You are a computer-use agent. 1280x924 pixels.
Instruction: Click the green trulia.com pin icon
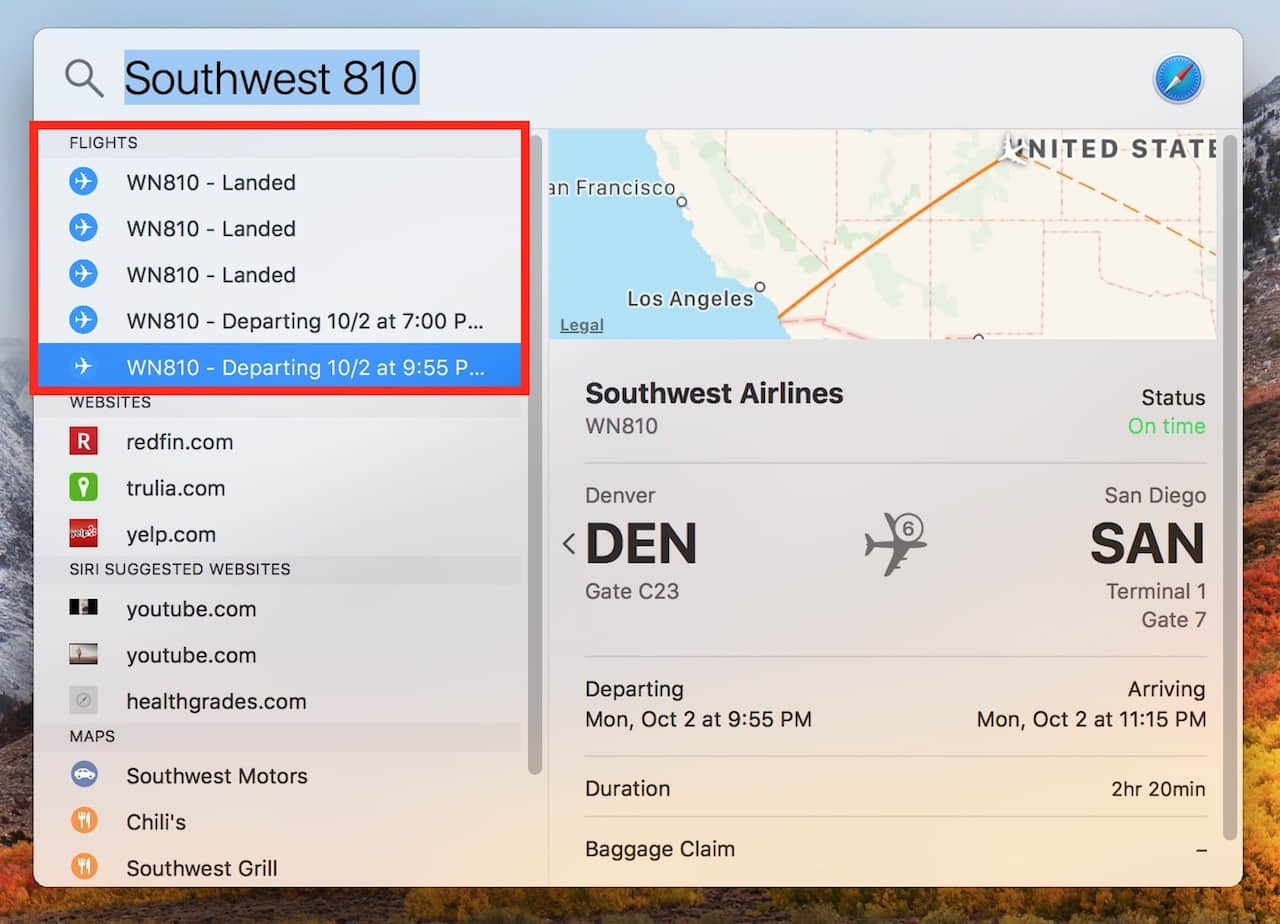tap(84, 487)
